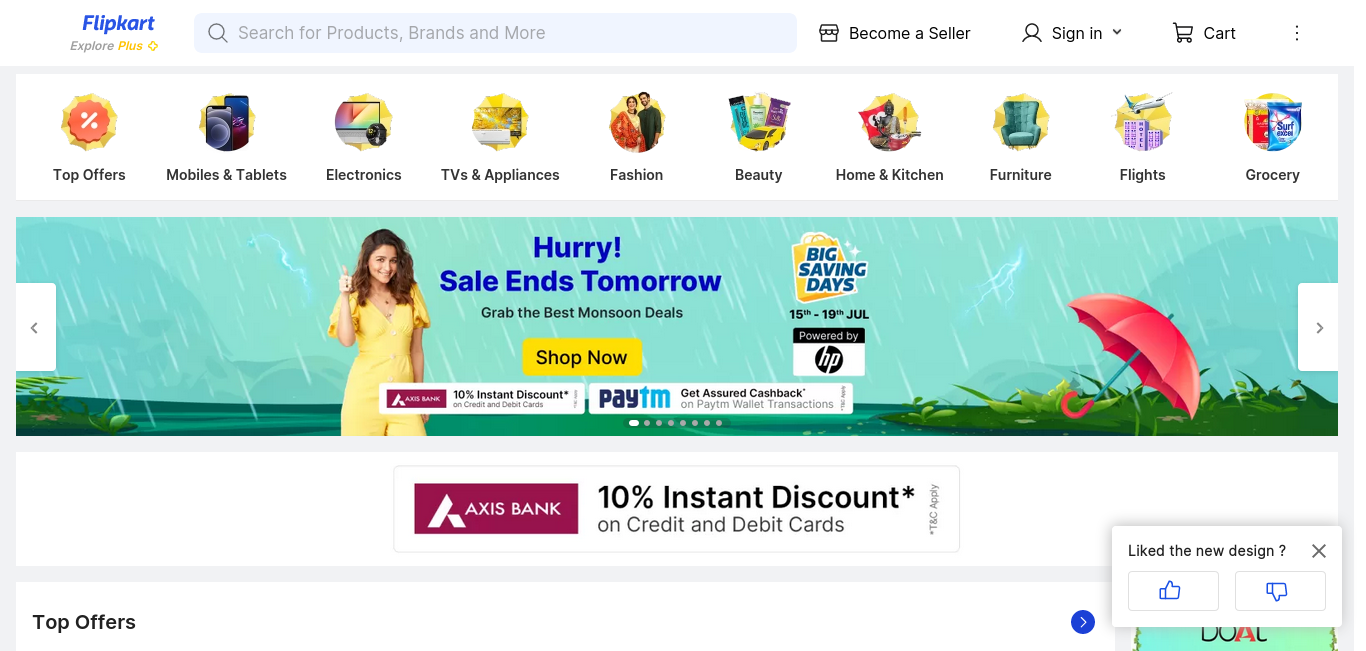
Task: Expand Top Offers with blue arrow
Action: (1083, 622)
